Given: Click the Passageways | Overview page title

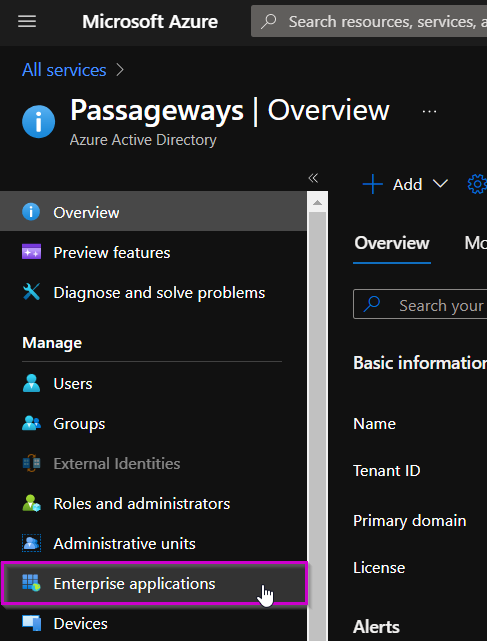Looking at the screenshot, I should pyautogui.click(x=230, y=110).
